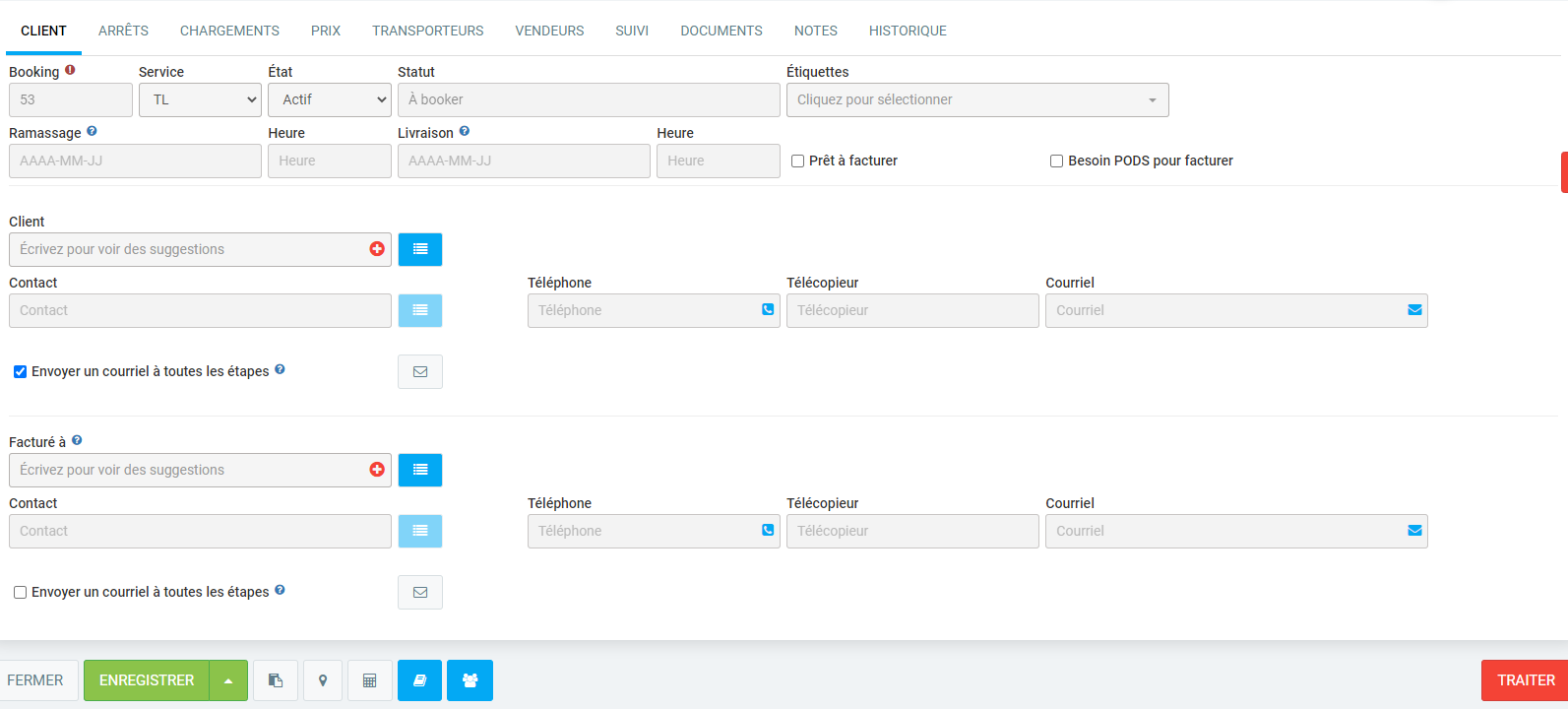Open the list button beside Facturé à
This screenshot has width=1568, height=709.
(420, 470)
